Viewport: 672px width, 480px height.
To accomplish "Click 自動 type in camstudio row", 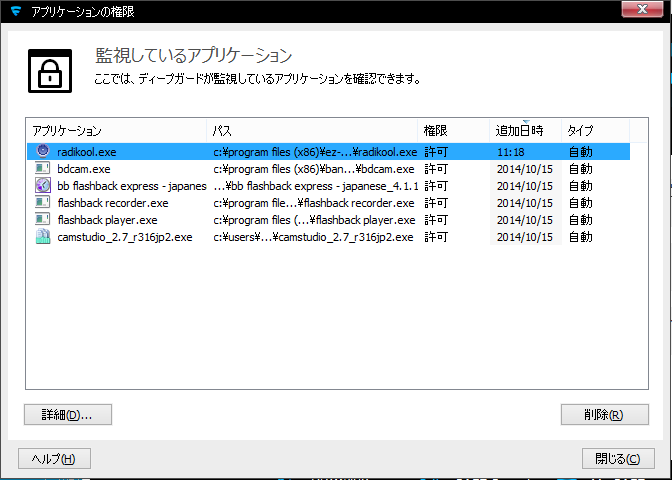I will tap(581, 237).
